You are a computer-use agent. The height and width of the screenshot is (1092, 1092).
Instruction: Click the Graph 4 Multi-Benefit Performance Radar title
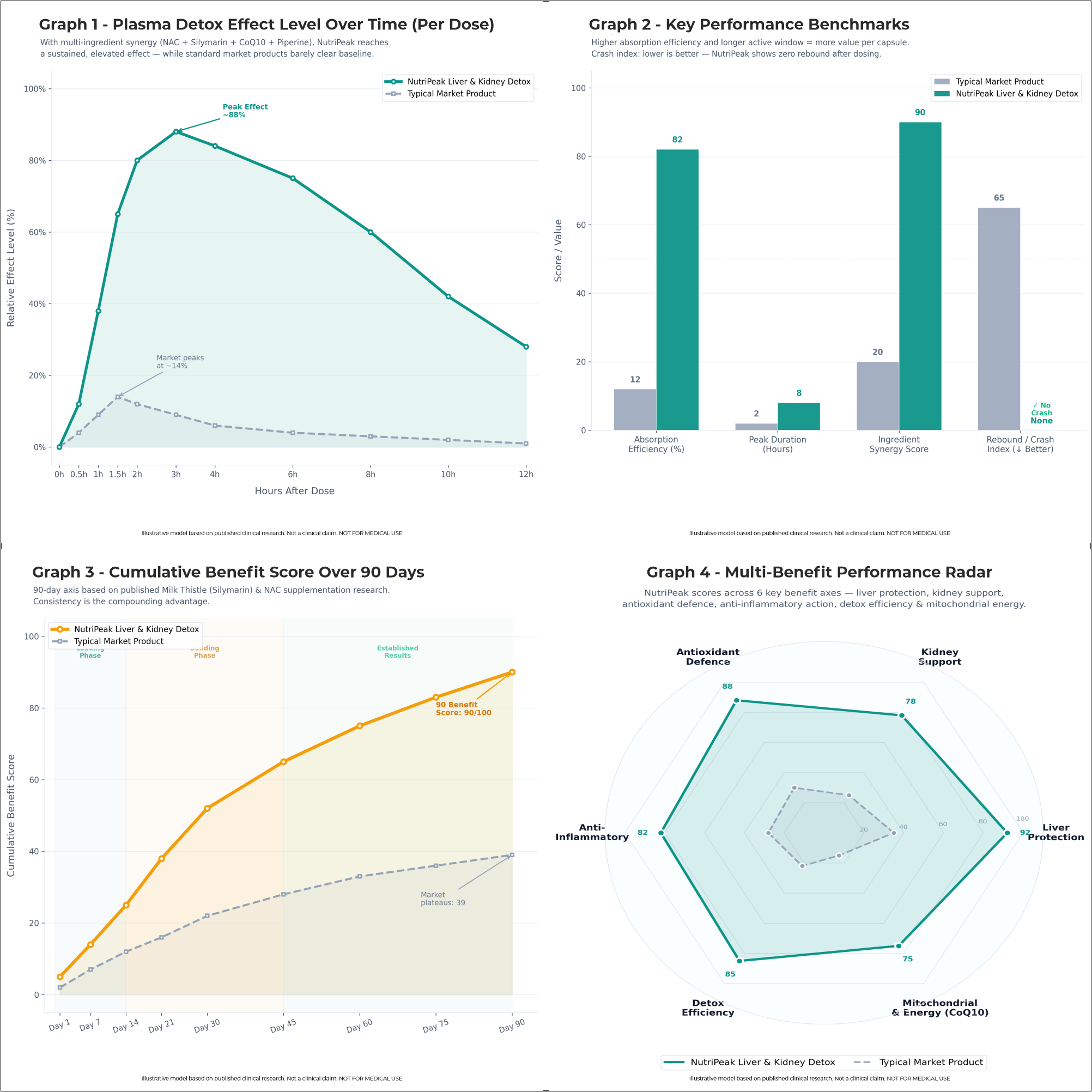(x=819, y=572)
